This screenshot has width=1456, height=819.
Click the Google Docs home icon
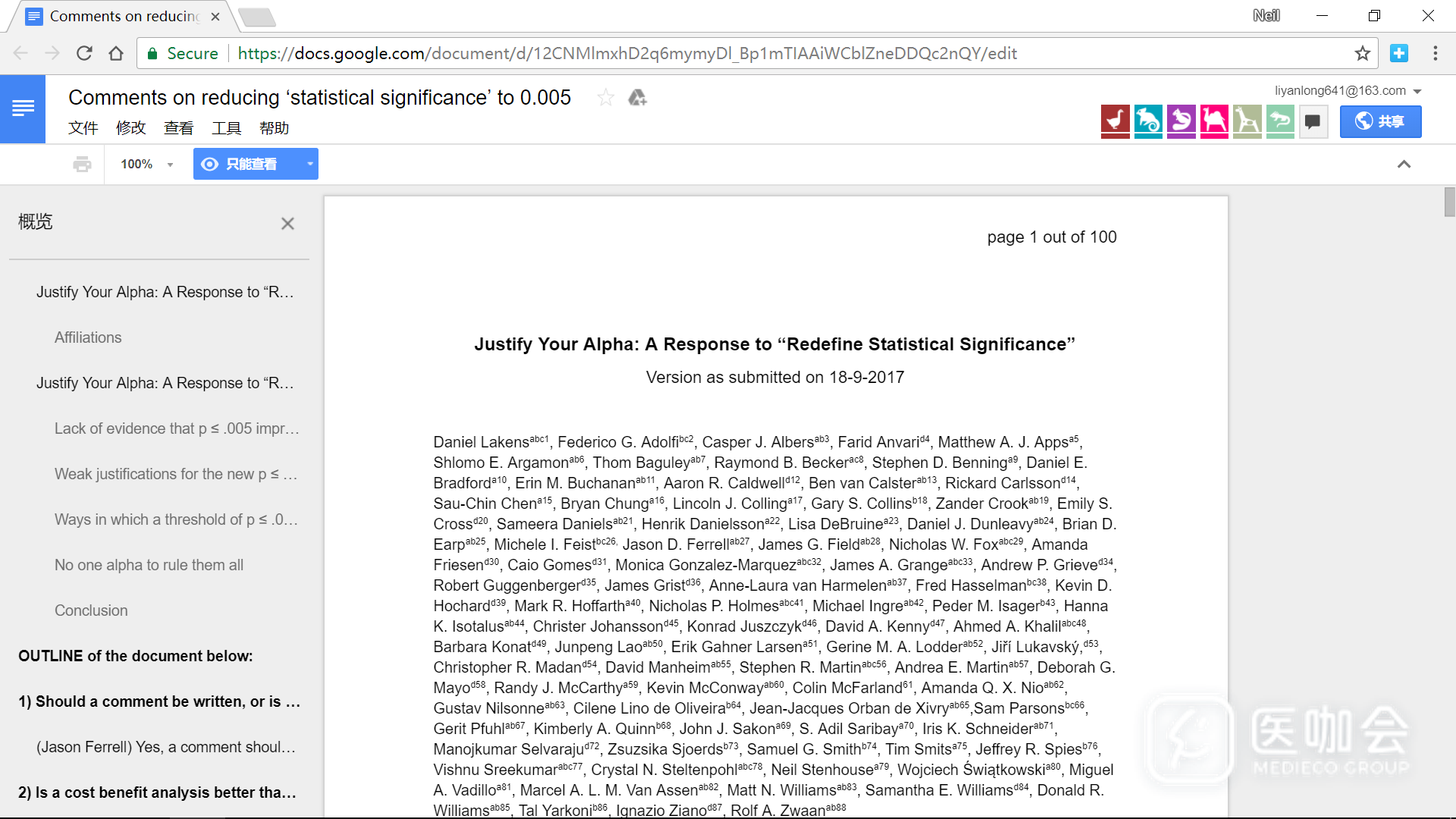pyautogui.click(x=23, y=109)
